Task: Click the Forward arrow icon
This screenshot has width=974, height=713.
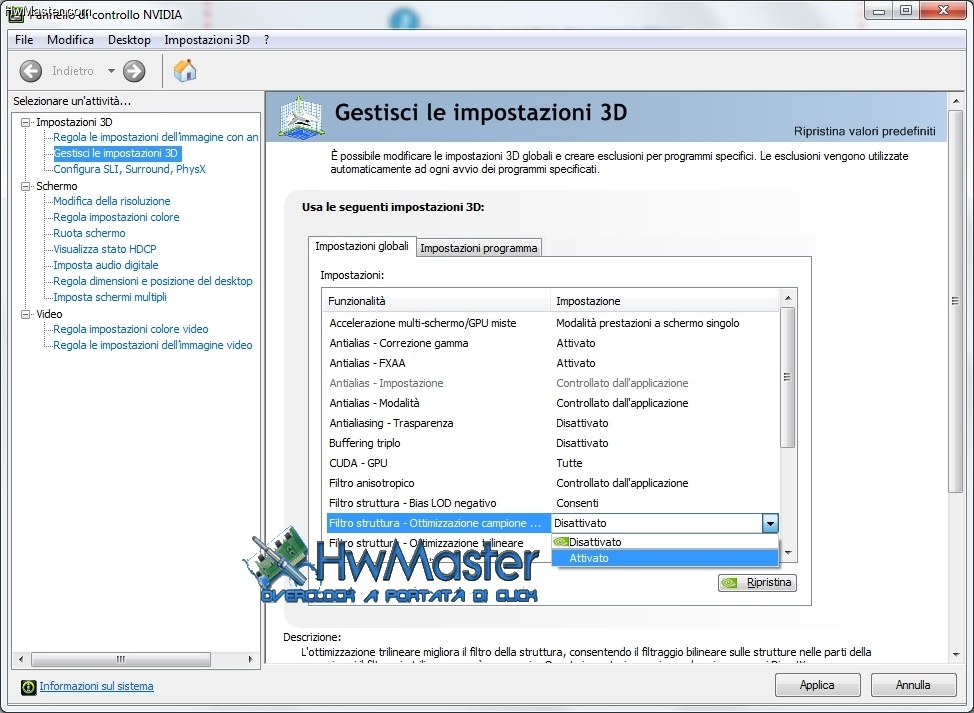Action: (x=134, y=71)
